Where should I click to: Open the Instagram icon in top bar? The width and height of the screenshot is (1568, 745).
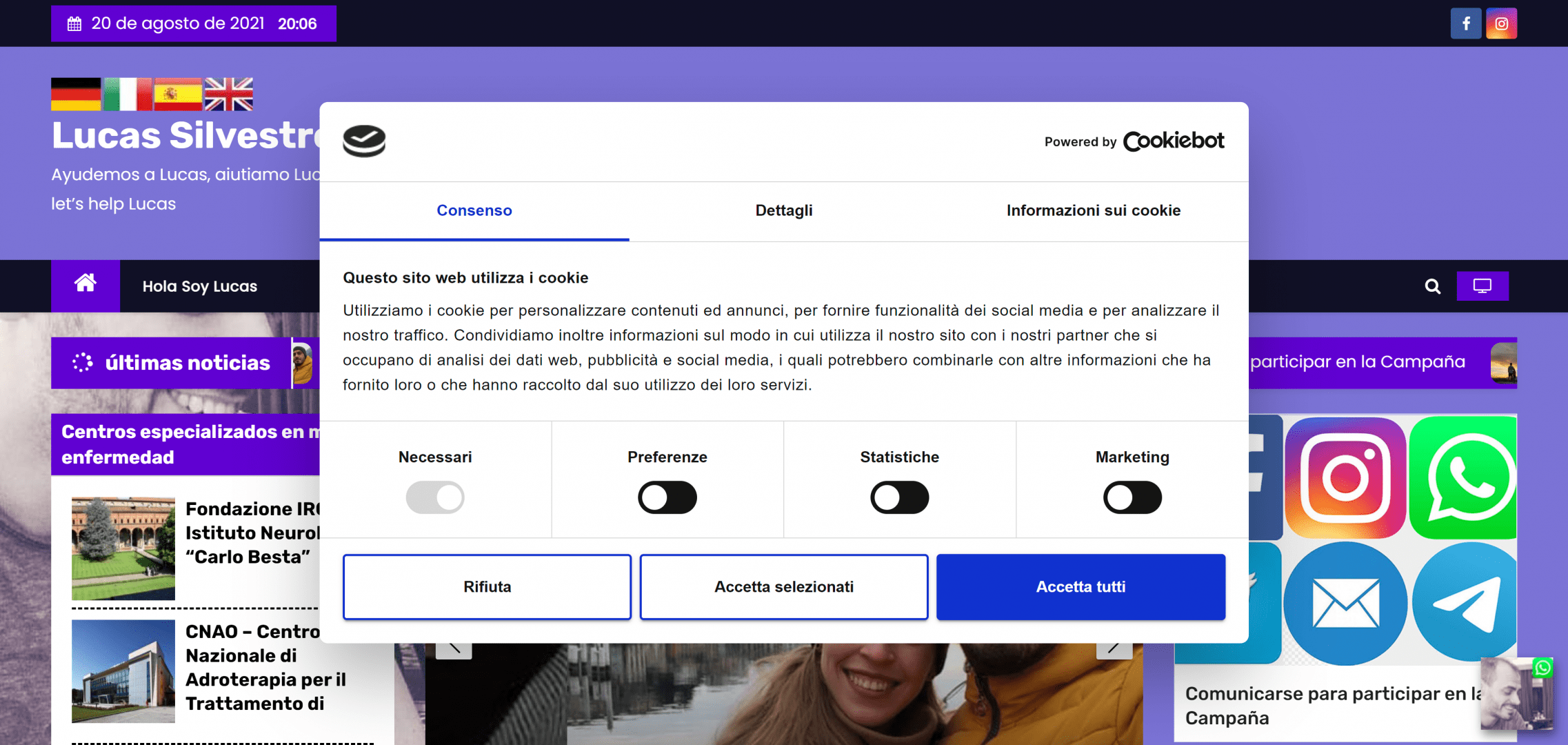pos(1501,23)
